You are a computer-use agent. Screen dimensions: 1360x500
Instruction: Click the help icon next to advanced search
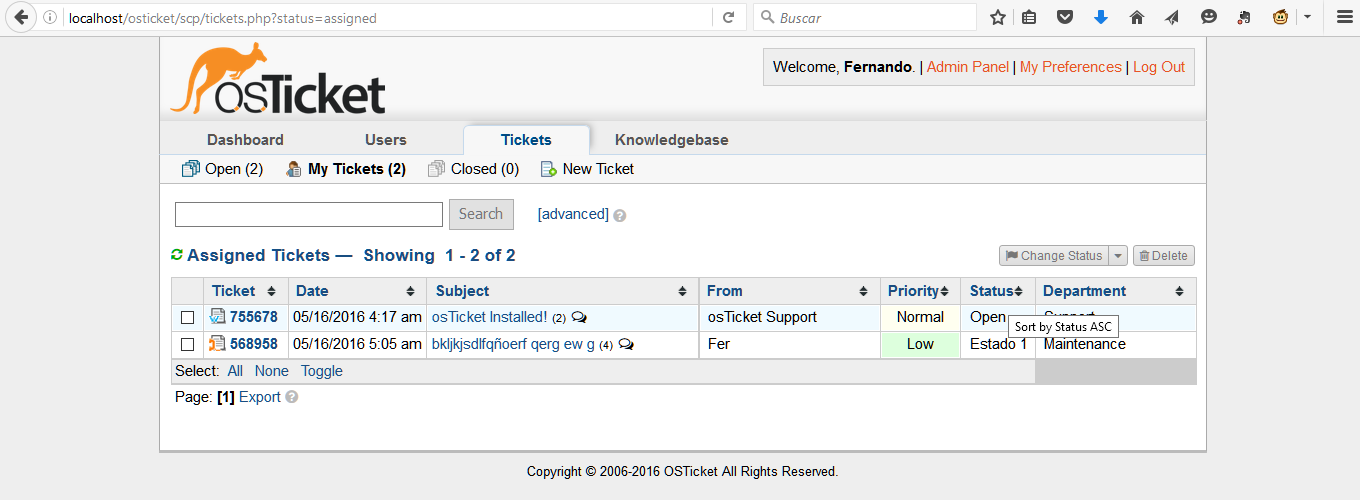click(x=620, y=215)
